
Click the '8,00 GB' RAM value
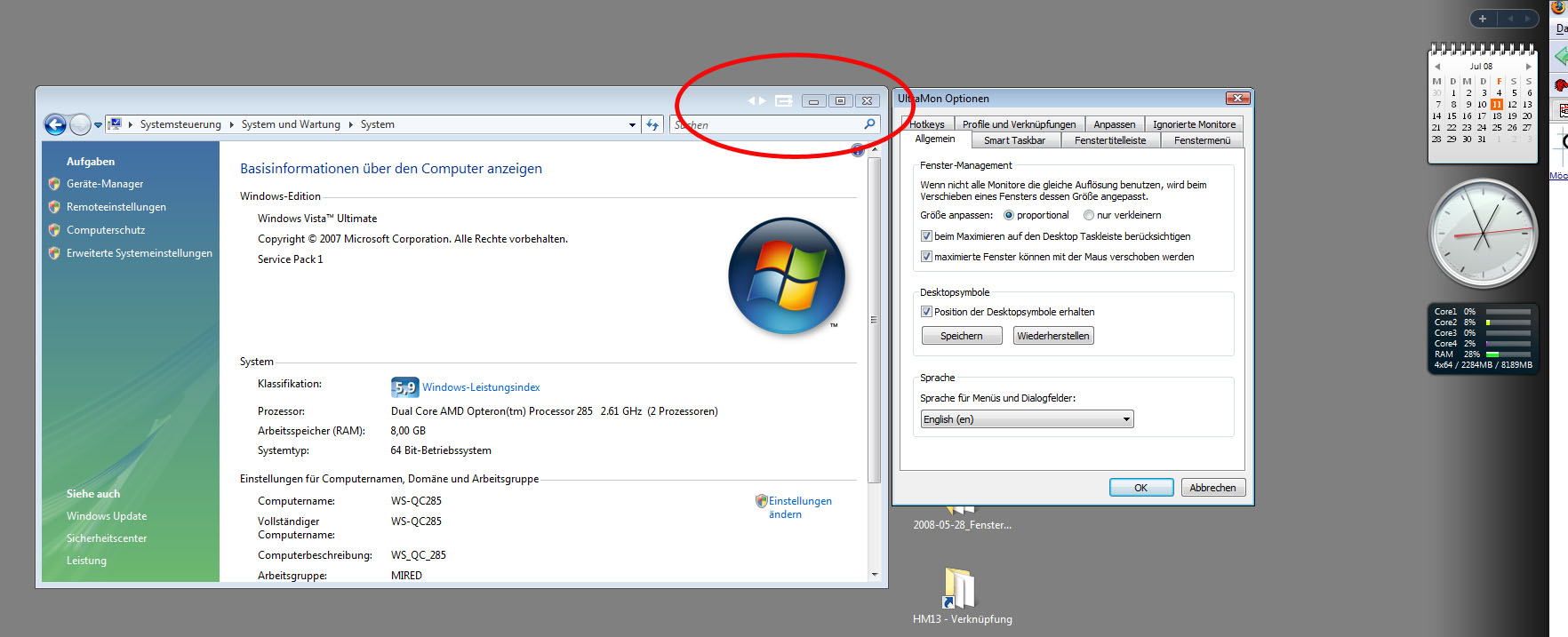click(408, 431)
